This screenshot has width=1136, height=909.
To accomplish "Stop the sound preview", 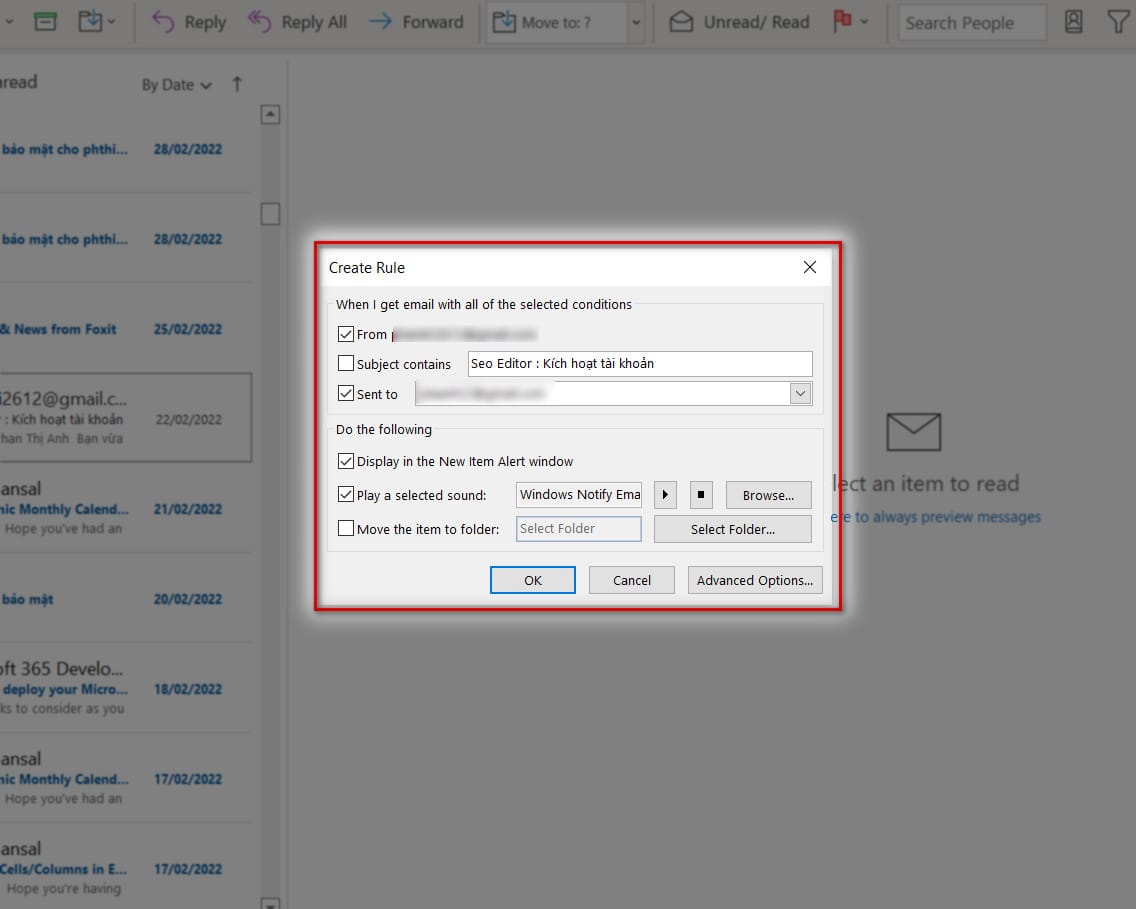I will pos(701,495).
